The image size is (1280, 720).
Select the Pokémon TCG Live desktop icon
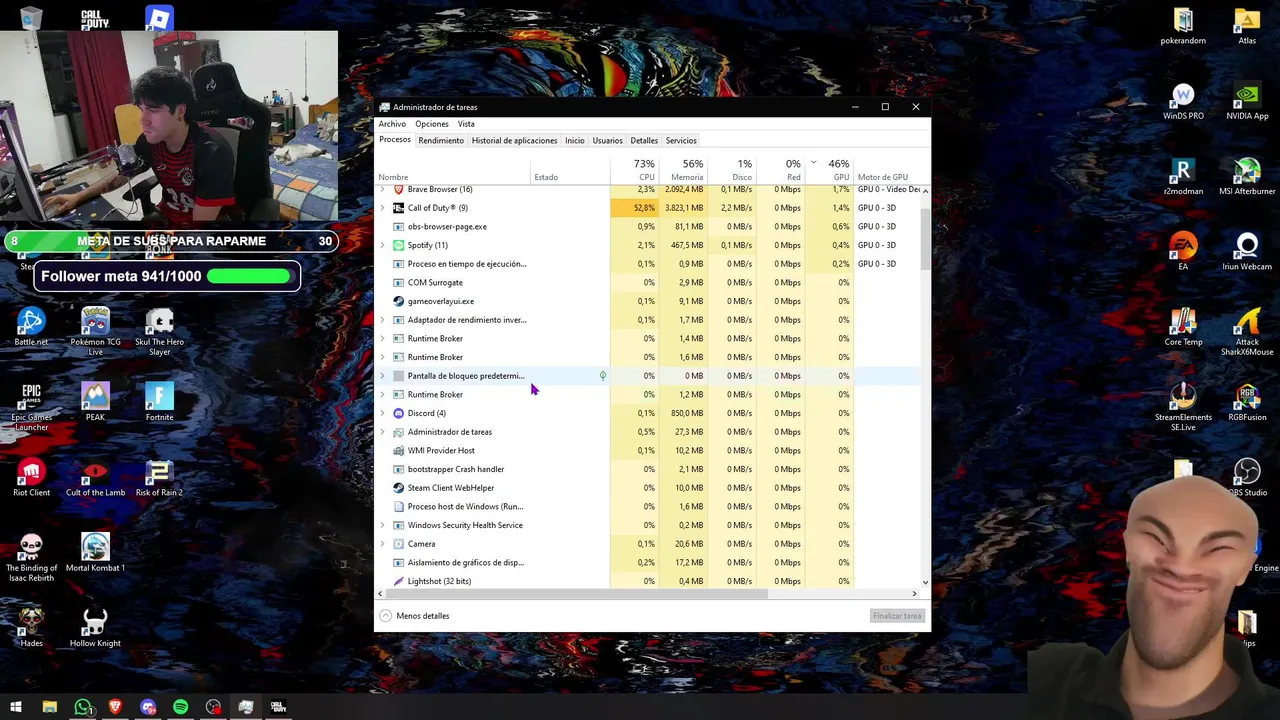[95, 331]
